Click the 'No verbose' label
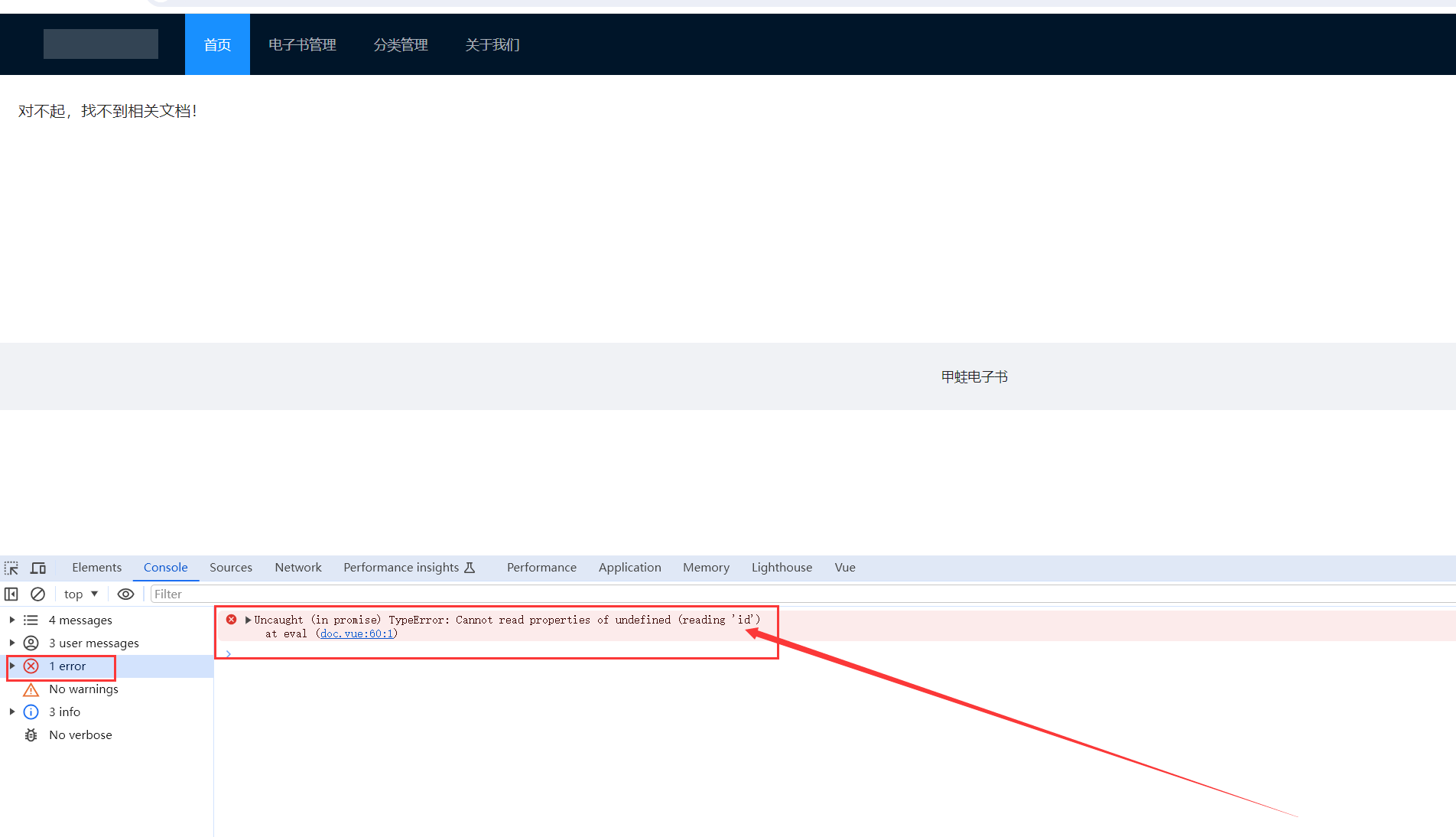The width and height of the screenshot is (1456, 837). tap(80, 735)
